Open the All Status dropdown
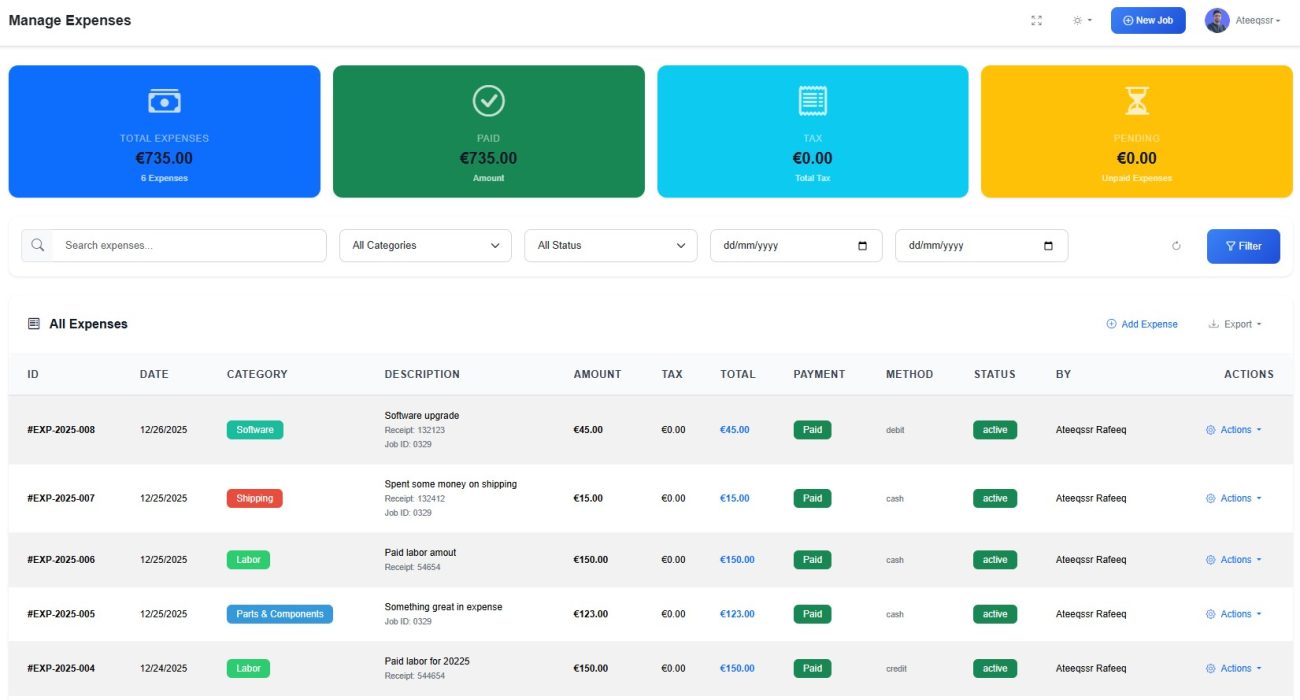 click(611, 245)
